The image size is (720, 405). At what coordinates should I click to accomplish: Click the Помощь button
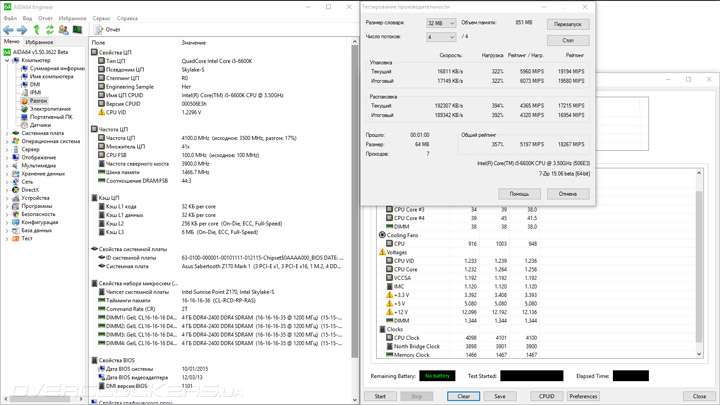point(519,194)
